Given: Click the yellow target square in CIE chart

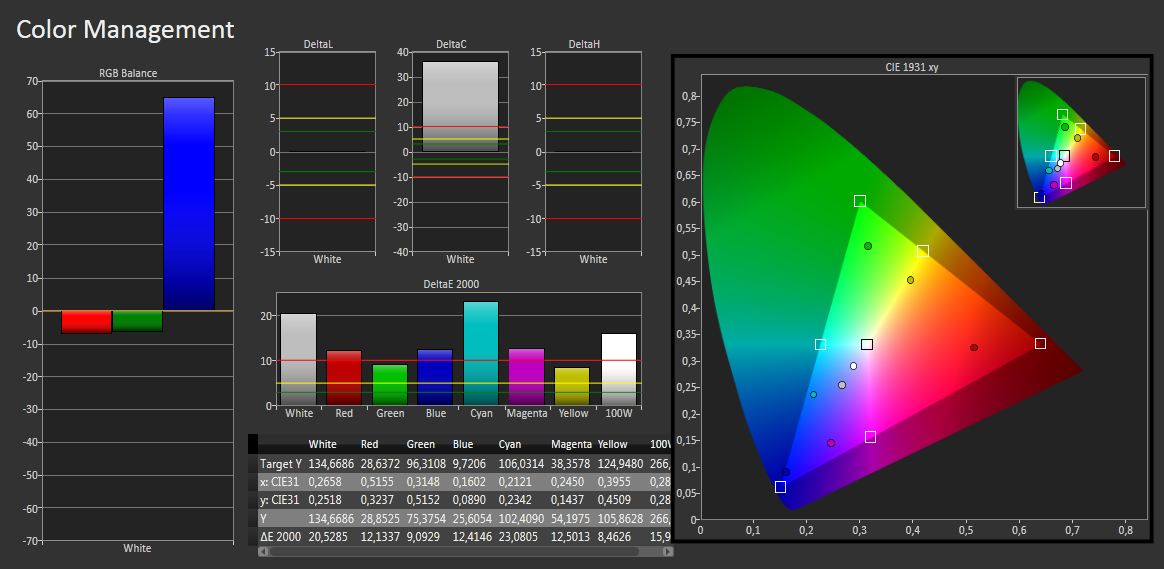Looking at the screenshot, I should [922, 251].
